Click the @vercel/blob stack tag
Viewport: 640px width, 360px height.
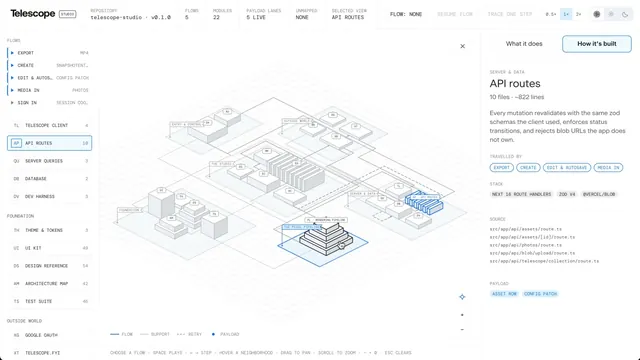[x=599, y=194]
